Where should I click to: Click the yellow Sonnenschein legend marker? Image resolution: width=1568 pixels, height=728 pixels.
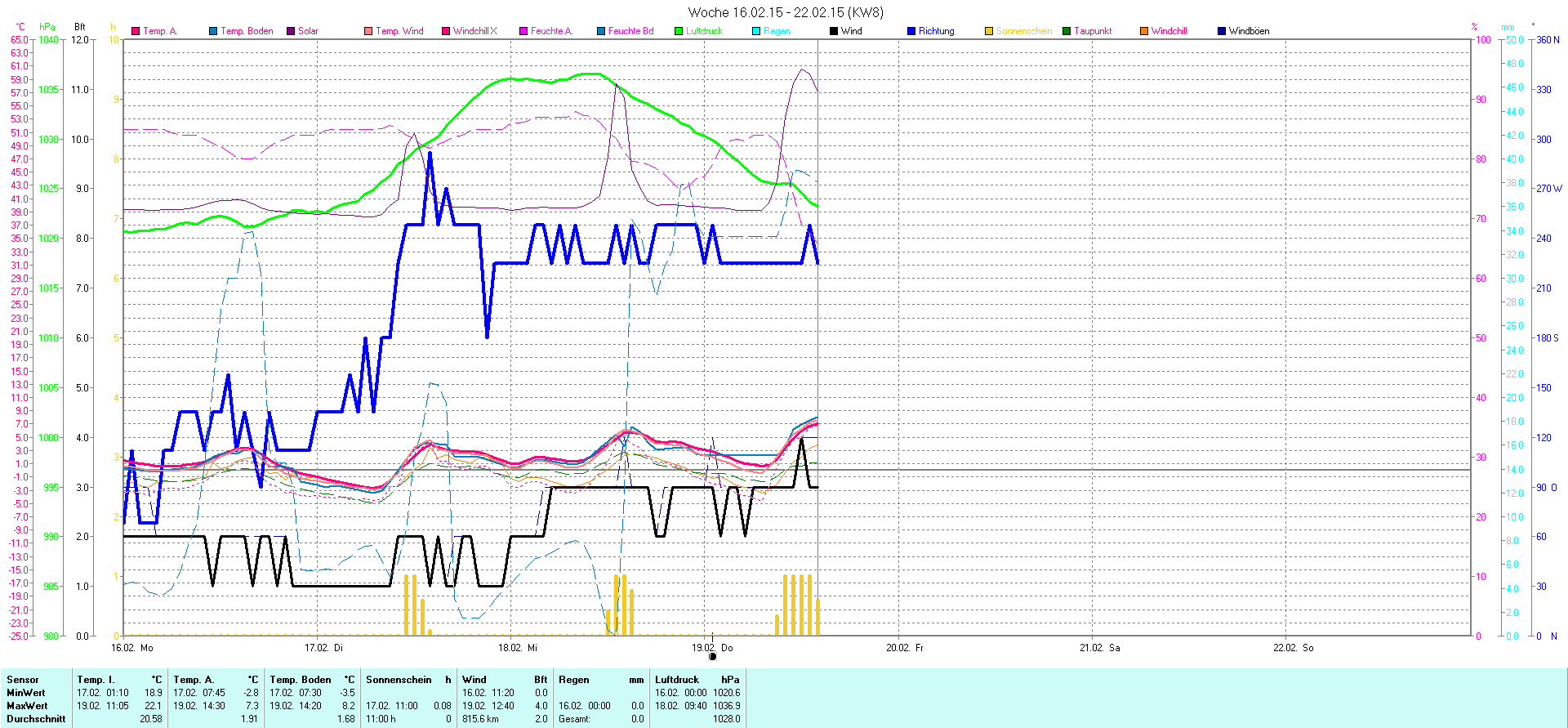pyautogui.click(x=989, y=31)
